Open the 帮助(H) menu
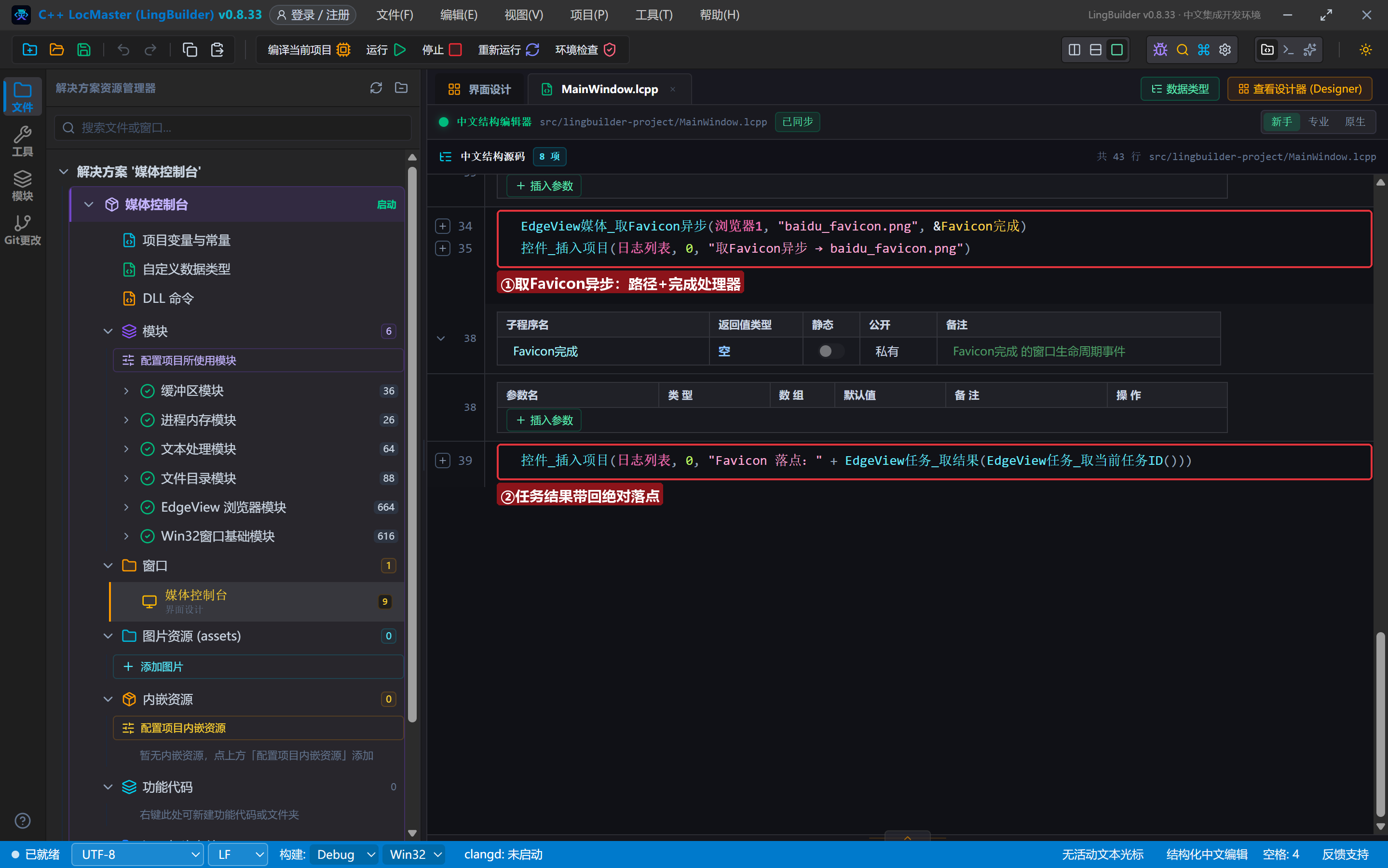 [719, 15]
